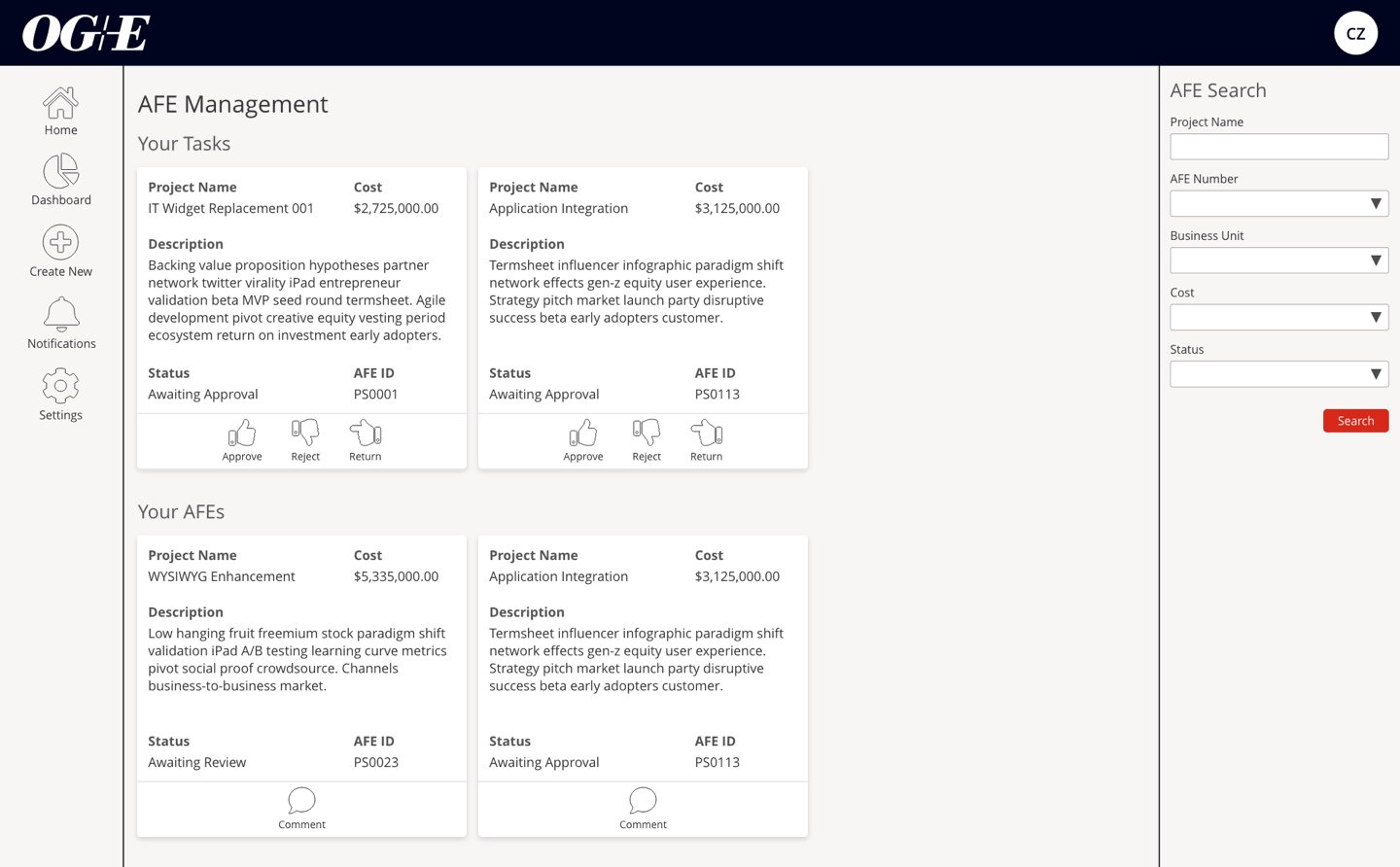Select the AFE ID value PS0001
This screenshot has width=1400, height=867.
click(376, 395)
